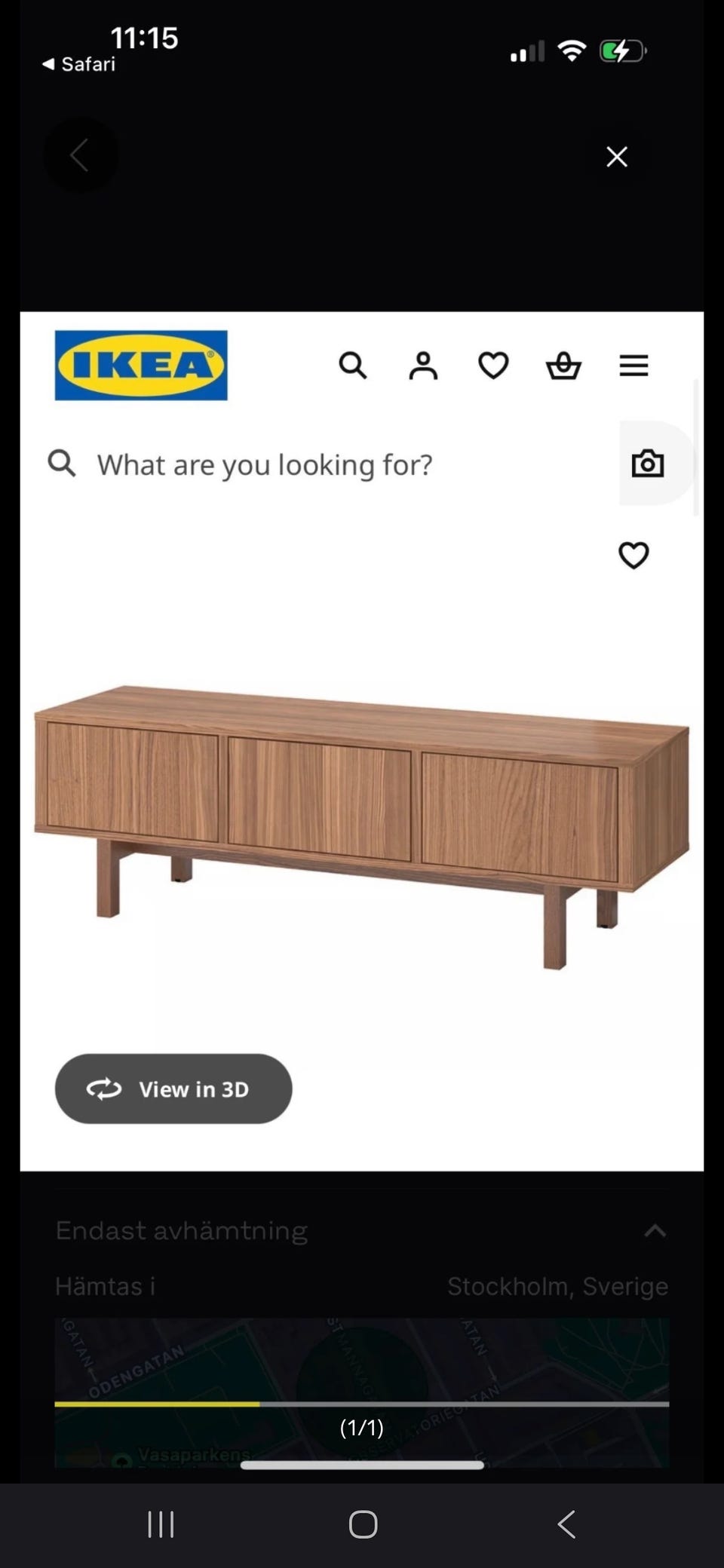Close the image viewer with the X
The image size is (724, 1568).
(x=617, y=157)
